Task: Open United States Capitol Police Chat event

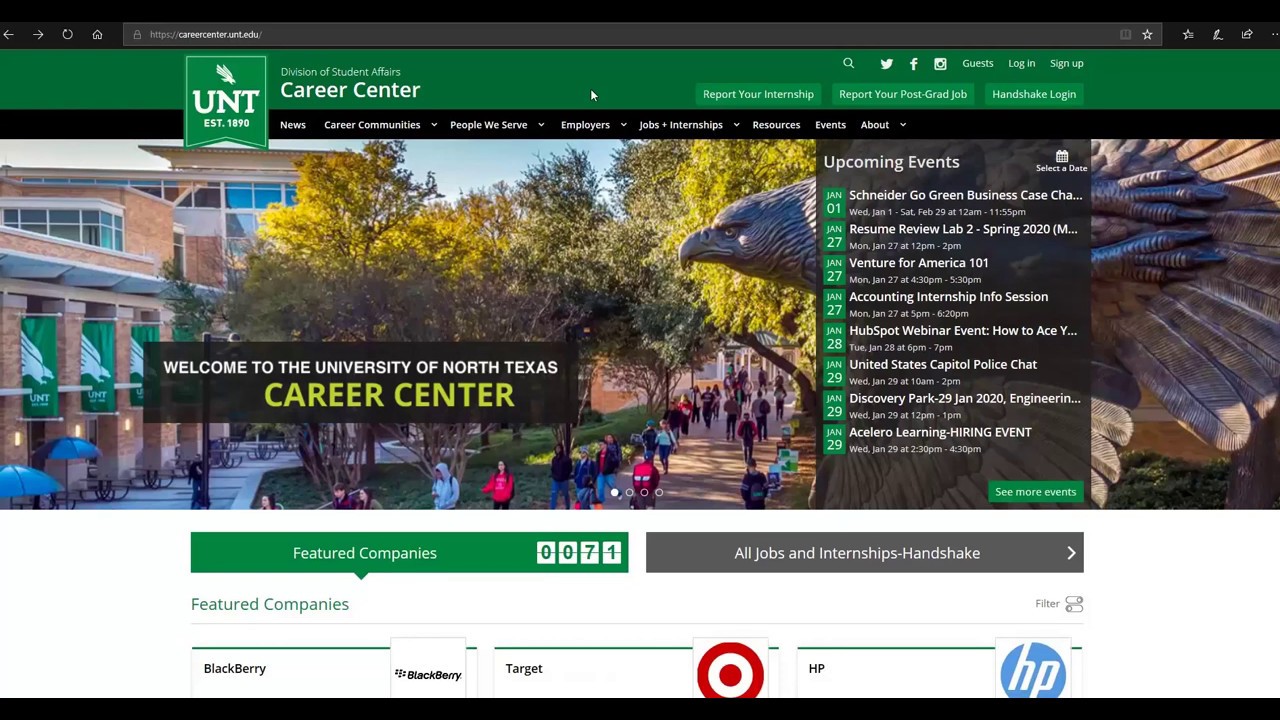Action: (943, 365)
